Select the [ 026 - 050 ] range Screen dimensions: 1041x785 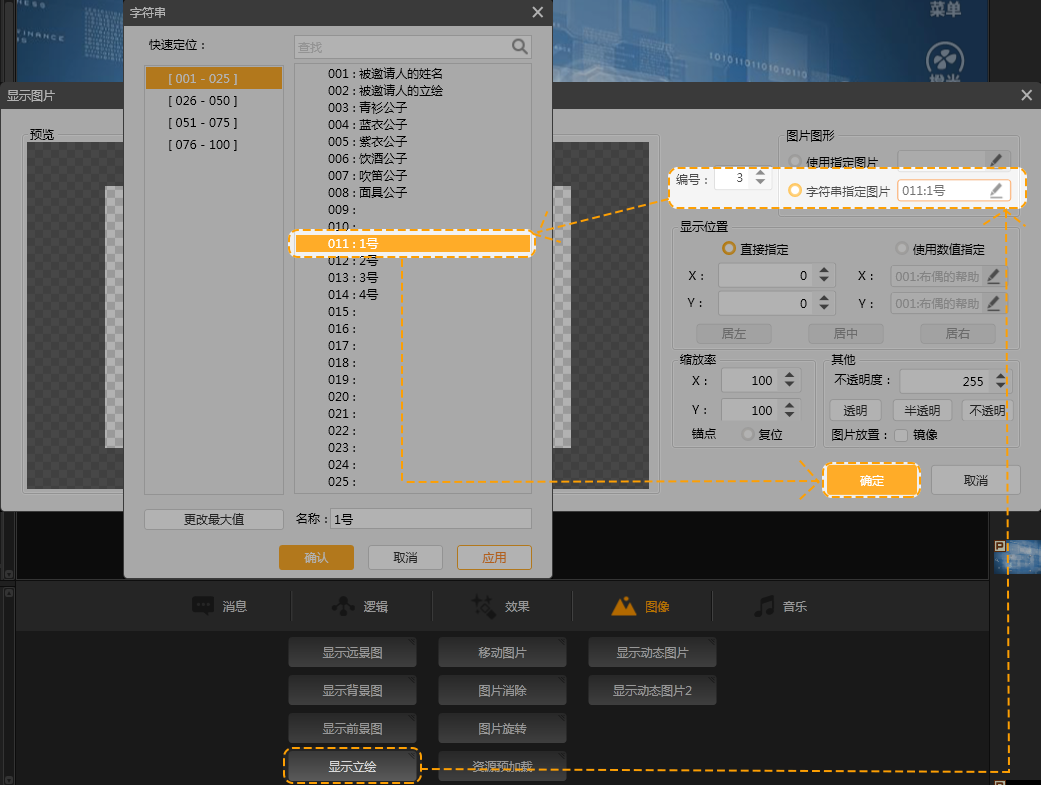[203, 100]
